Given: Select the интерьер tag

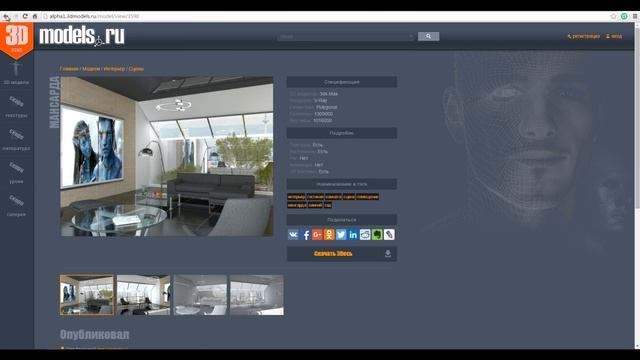Looking at the screenshot, I should [x=296, y=197].
